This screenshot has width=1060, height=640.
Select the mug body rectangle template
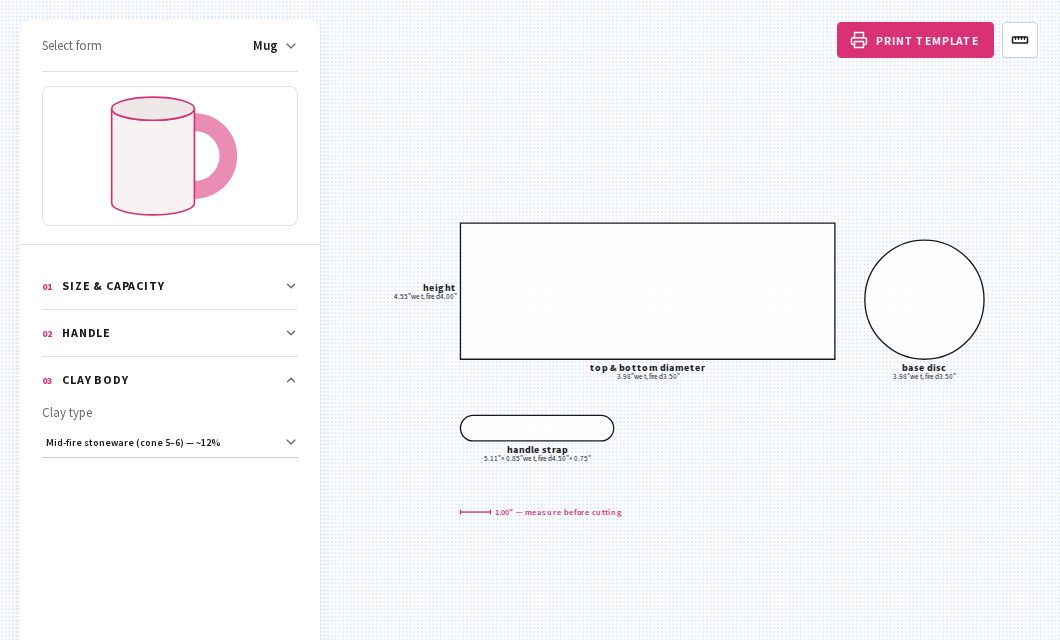click(648, 291)
